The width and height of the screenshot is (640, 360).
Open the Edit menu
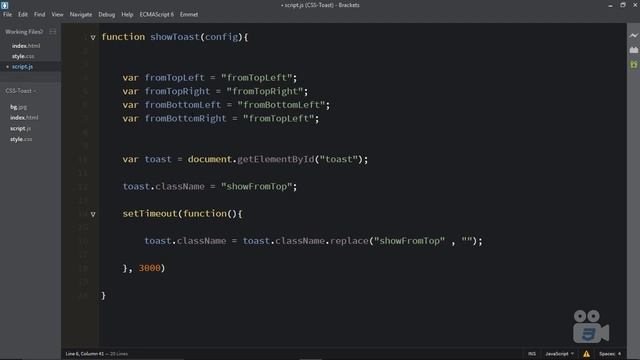click(23, 14)
